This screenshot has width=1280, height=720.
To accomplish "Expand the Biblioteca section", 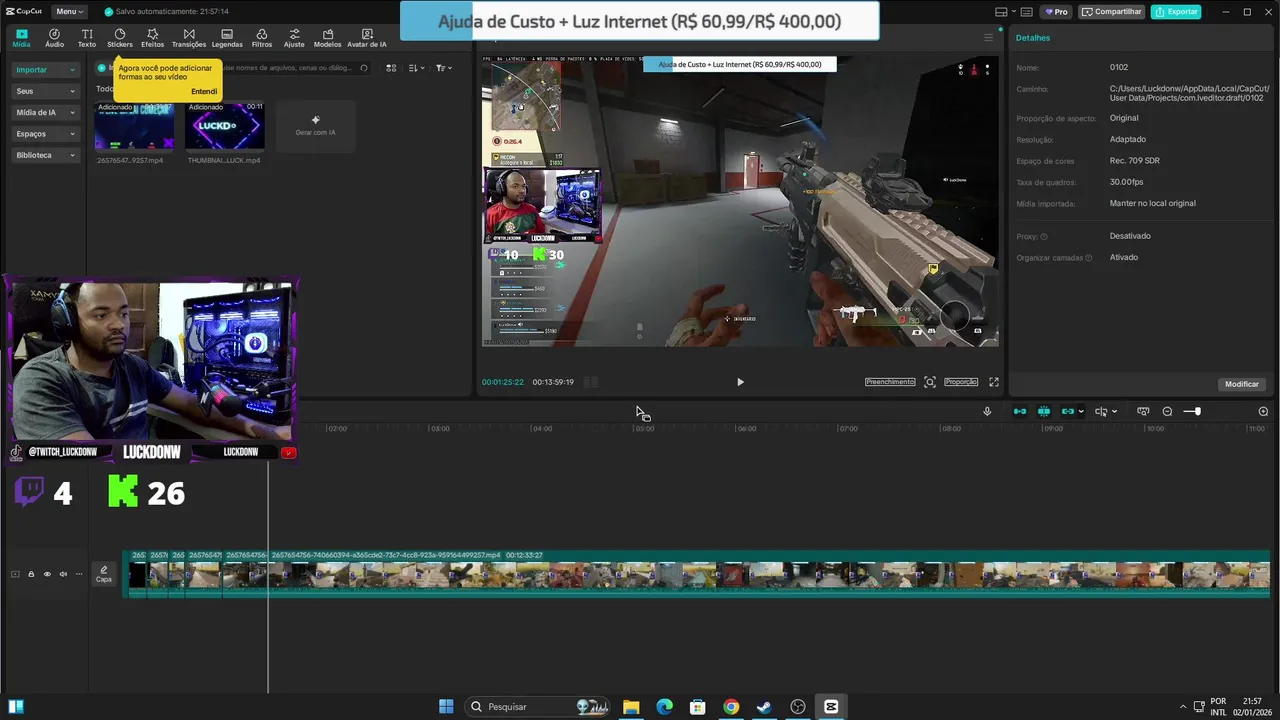I will click(x=45, y=155).
